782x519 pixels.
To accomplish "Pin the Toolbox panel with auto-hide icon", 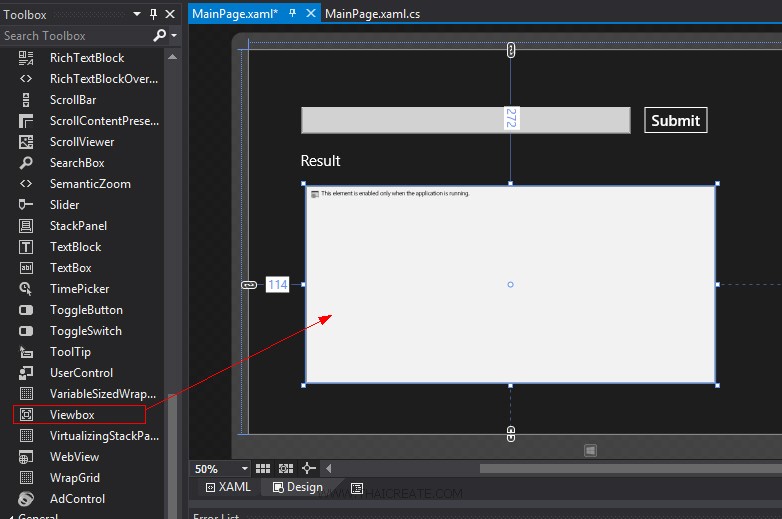I will click(x=153, y=14).
